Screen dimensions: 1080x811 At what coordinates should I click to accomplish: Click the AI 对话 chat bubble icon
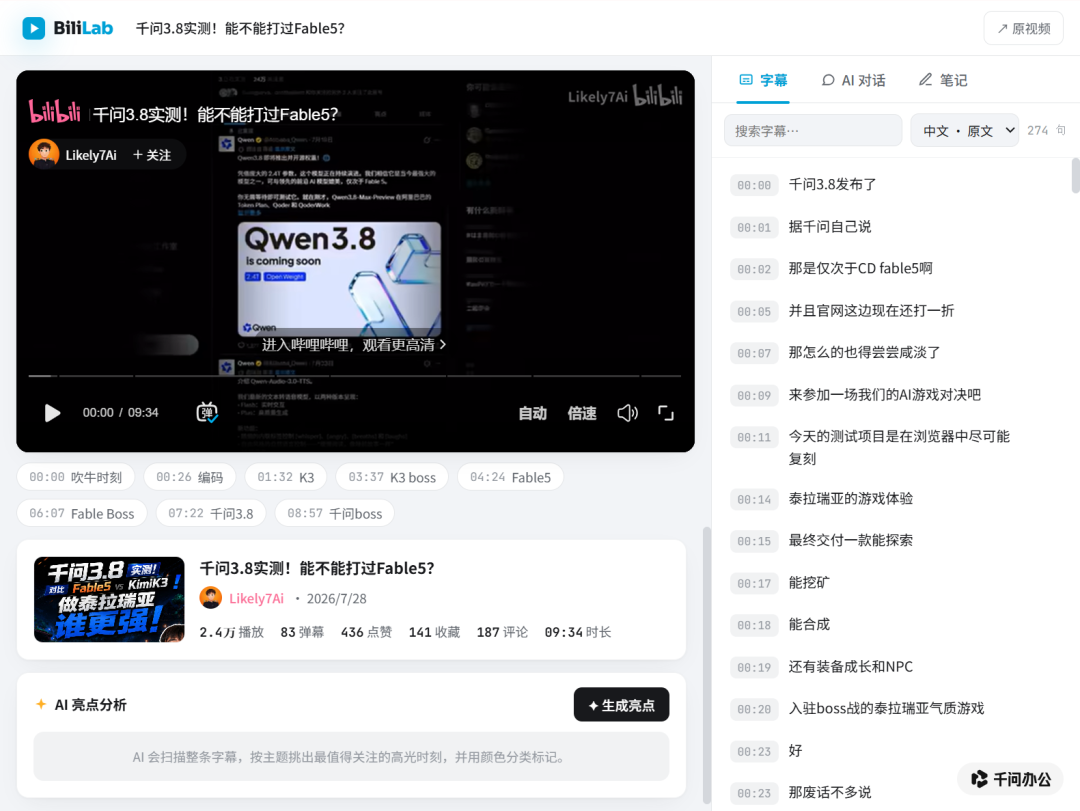[828, 80]
